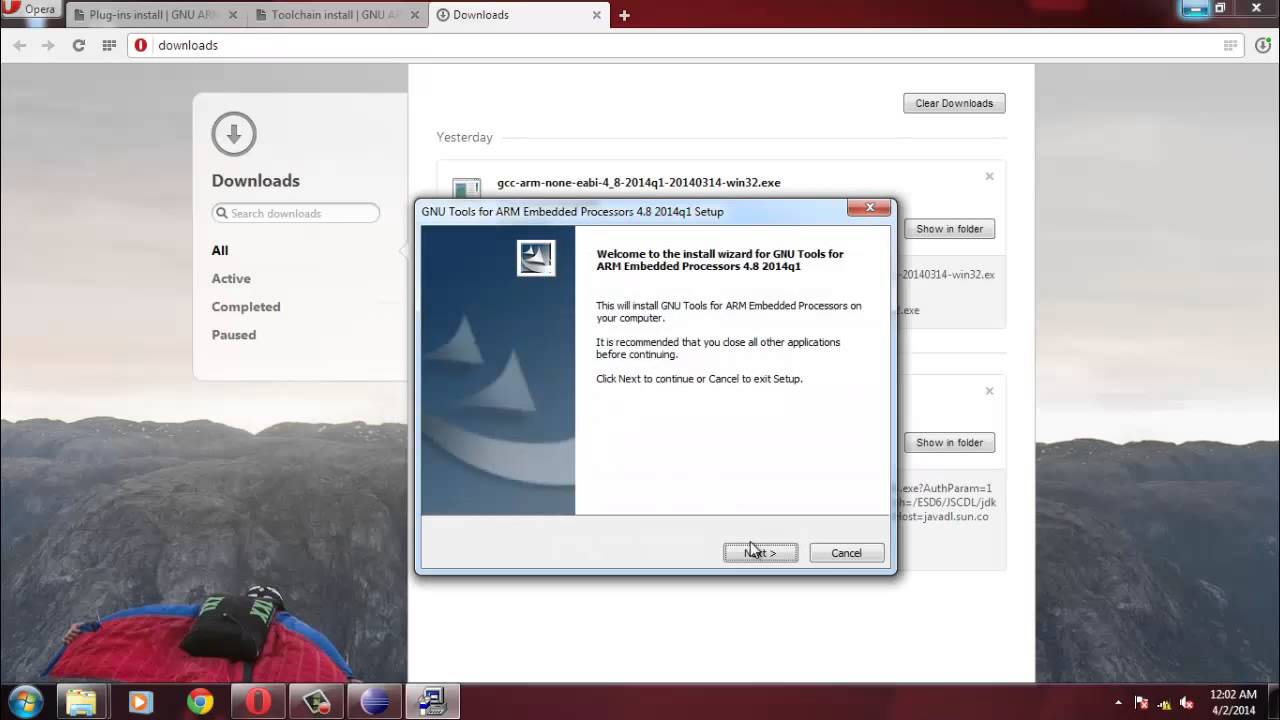Open a new tab with plus button

click(624, 15)
